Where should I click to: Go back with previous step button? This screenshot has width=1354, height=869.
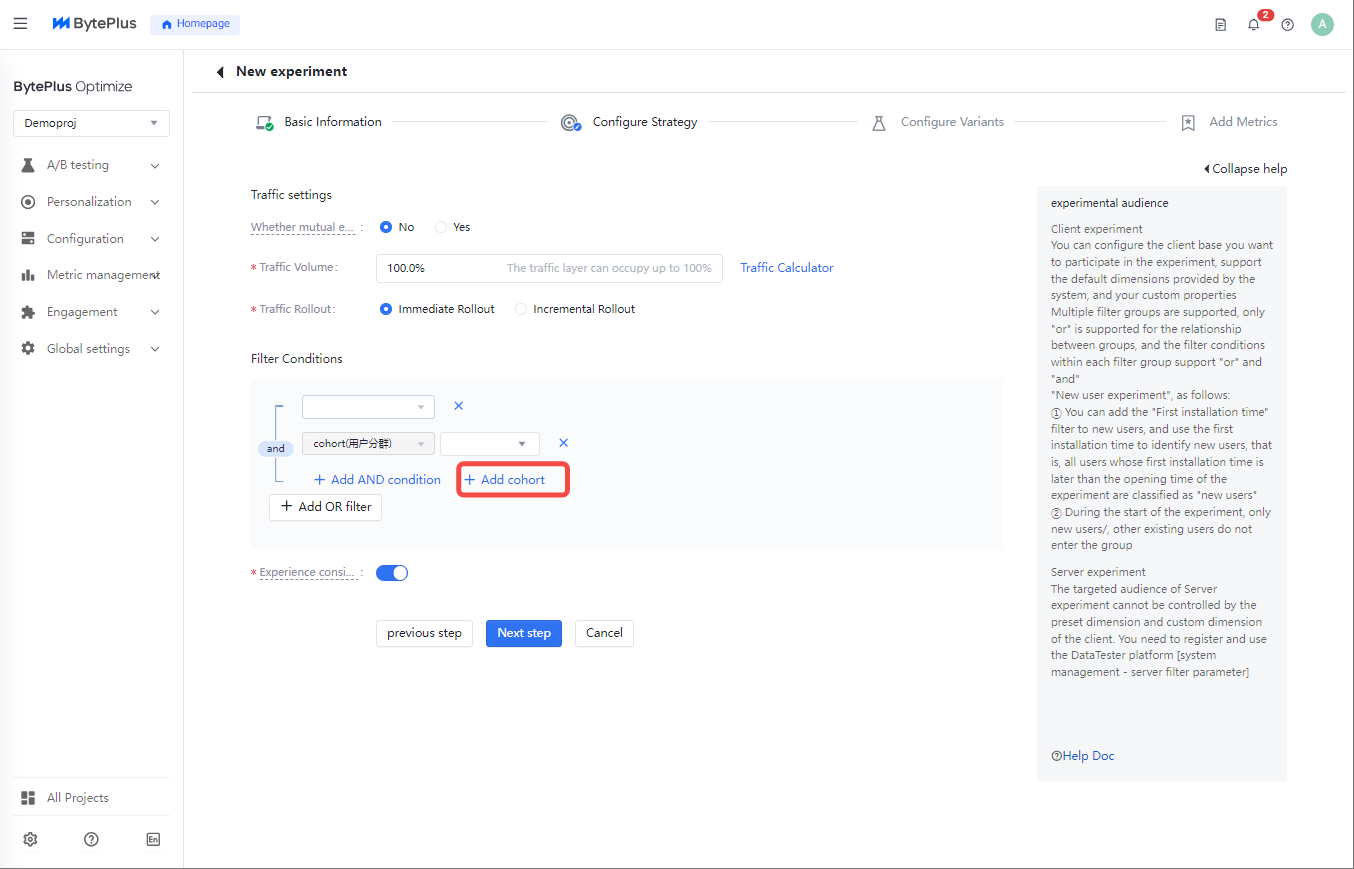pyautogui.click(x=424, y=633)
